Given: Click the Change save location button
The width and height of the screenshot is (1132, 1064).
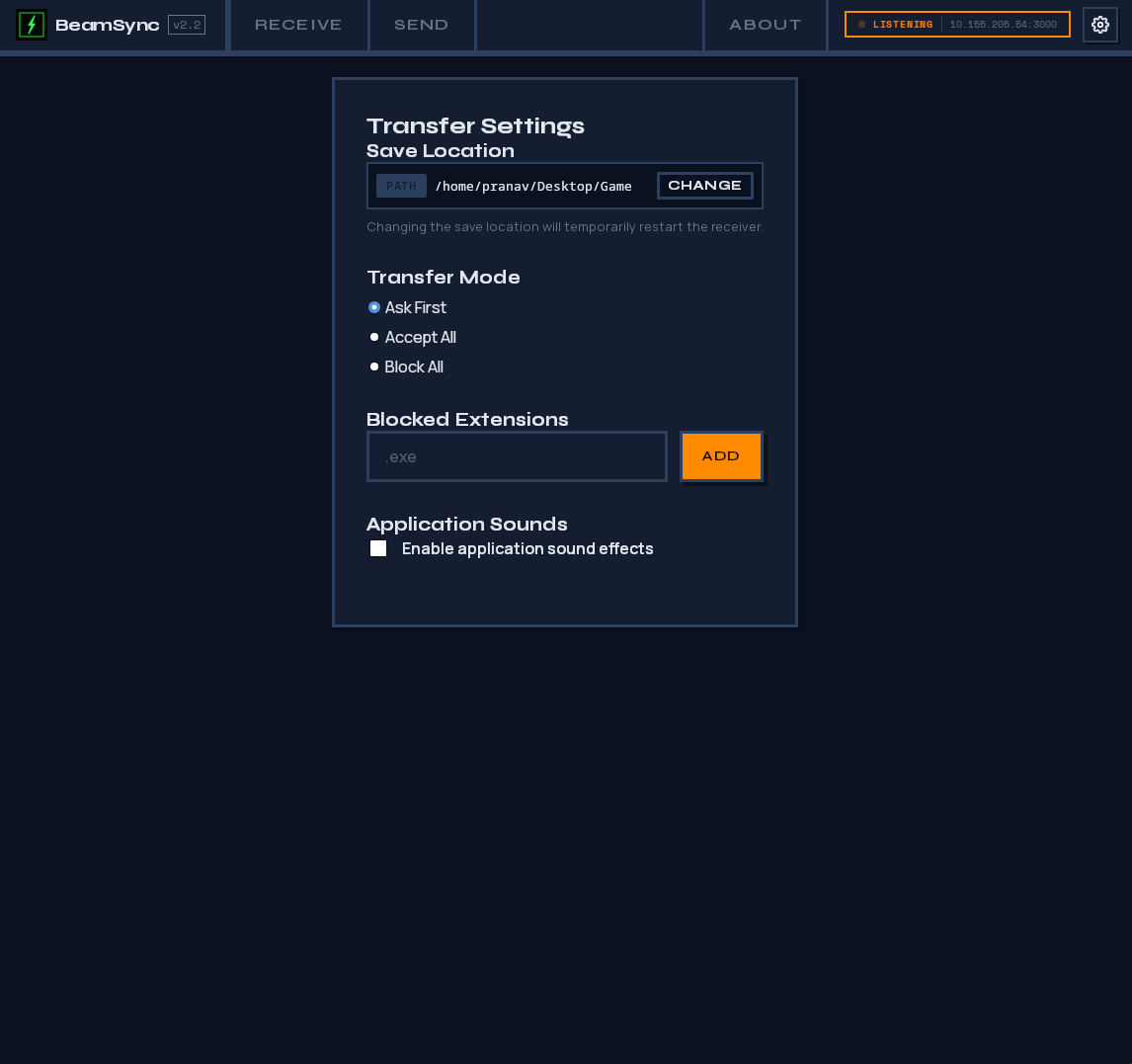Looking at the screenshot, I should point(704,186).
